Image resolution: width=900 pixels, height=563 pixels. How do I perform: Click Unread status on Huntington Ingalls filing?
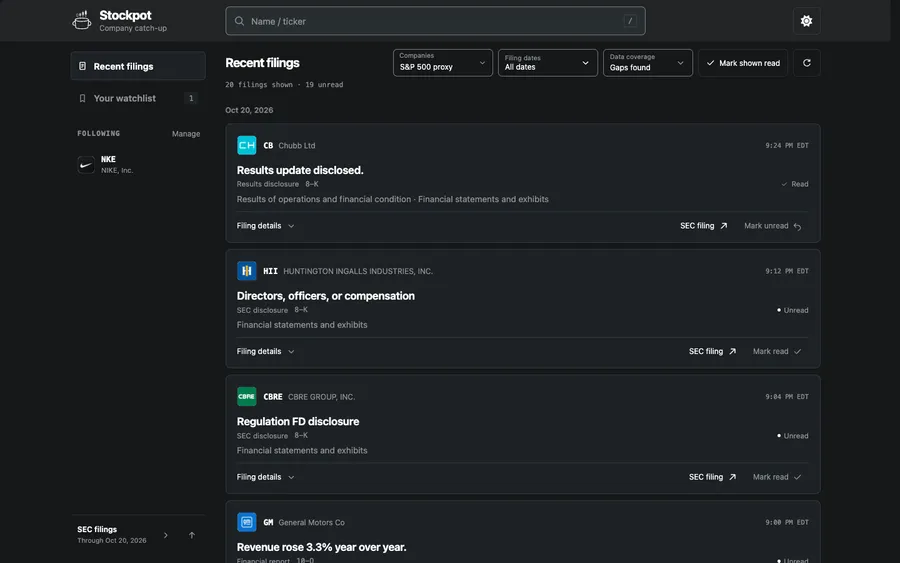coord(793,310)
